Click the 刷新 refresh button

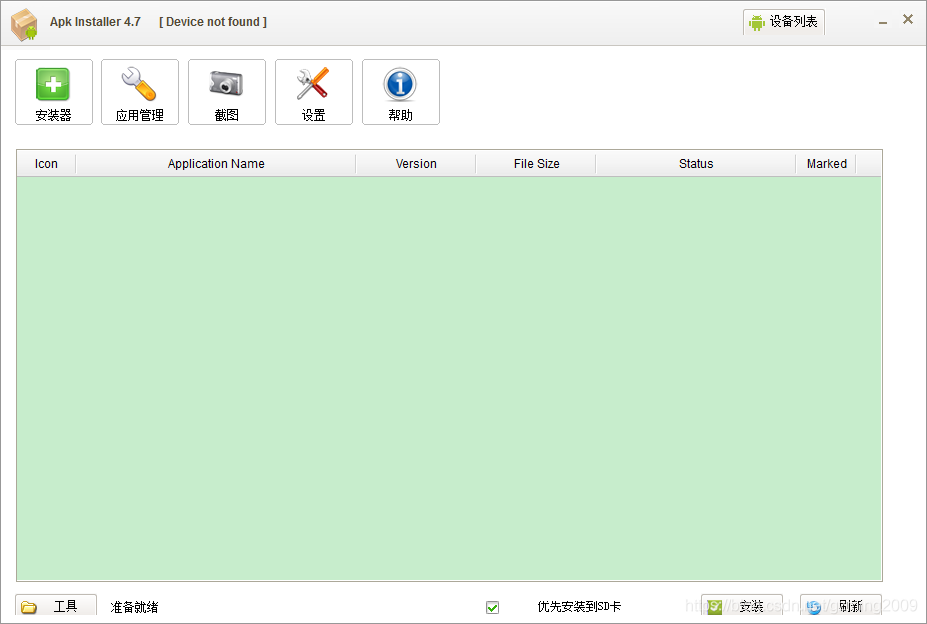[x=840, y=606]
